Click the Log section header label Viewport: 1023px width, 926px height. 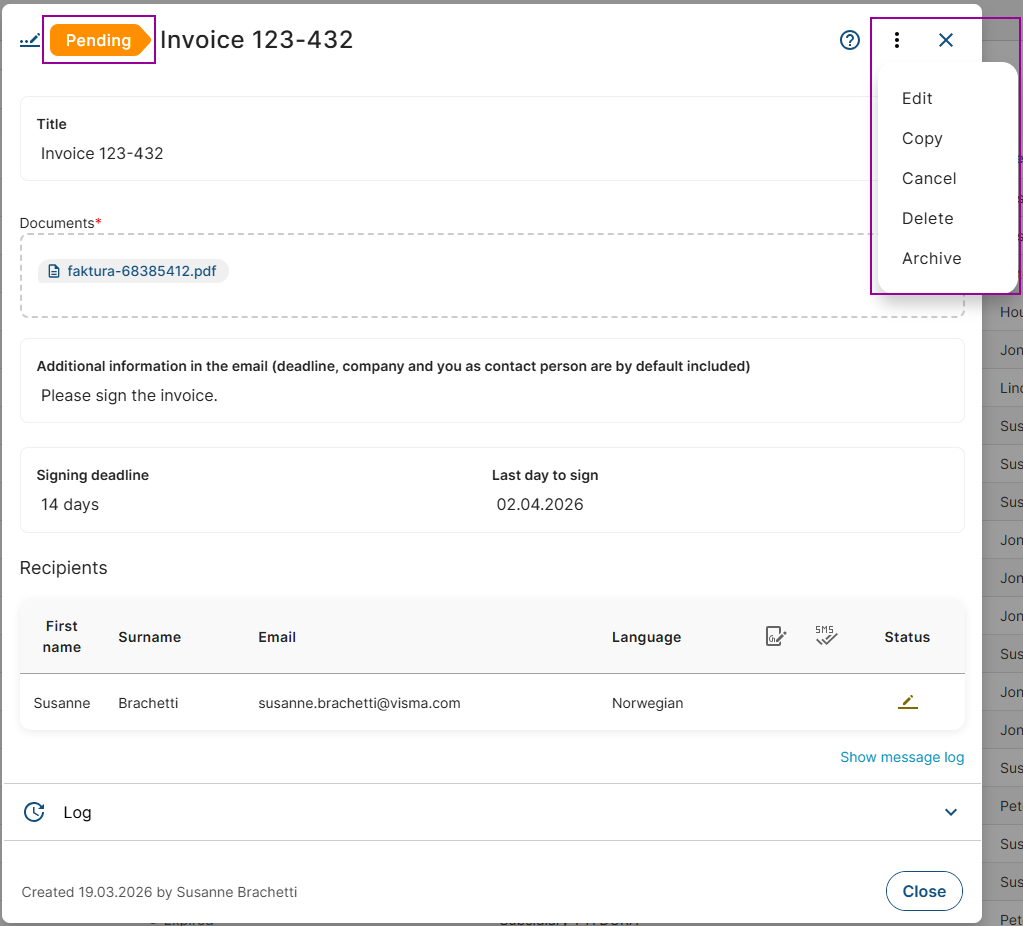[x=77, y=812]
